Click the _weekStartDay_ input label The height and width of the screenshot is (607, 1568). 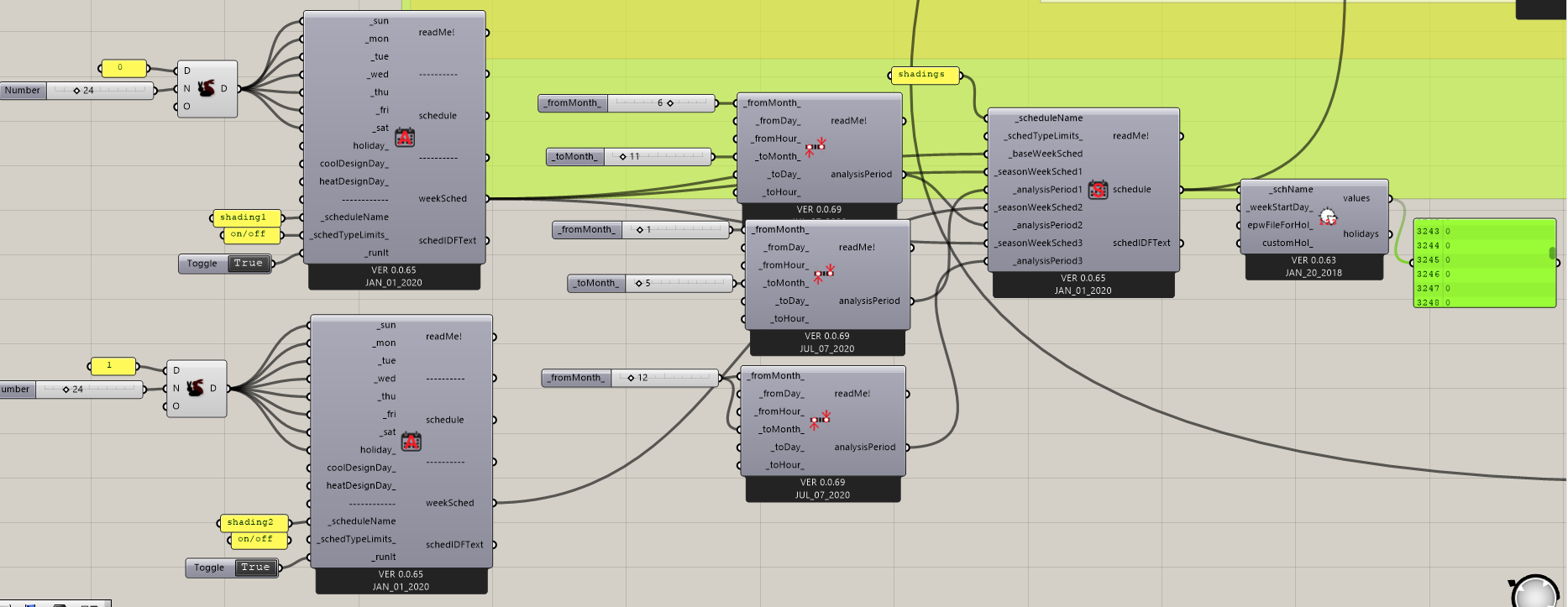click(1279, 207)
